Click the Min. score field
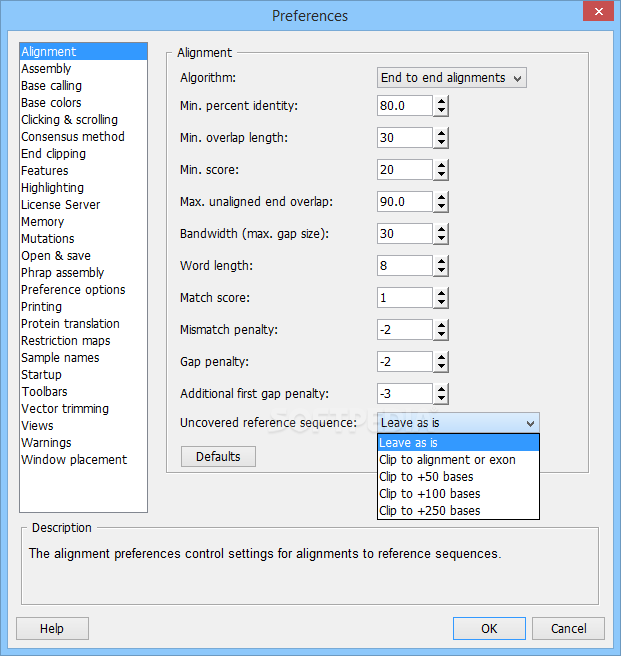621x656 pixels. [405, 170]
